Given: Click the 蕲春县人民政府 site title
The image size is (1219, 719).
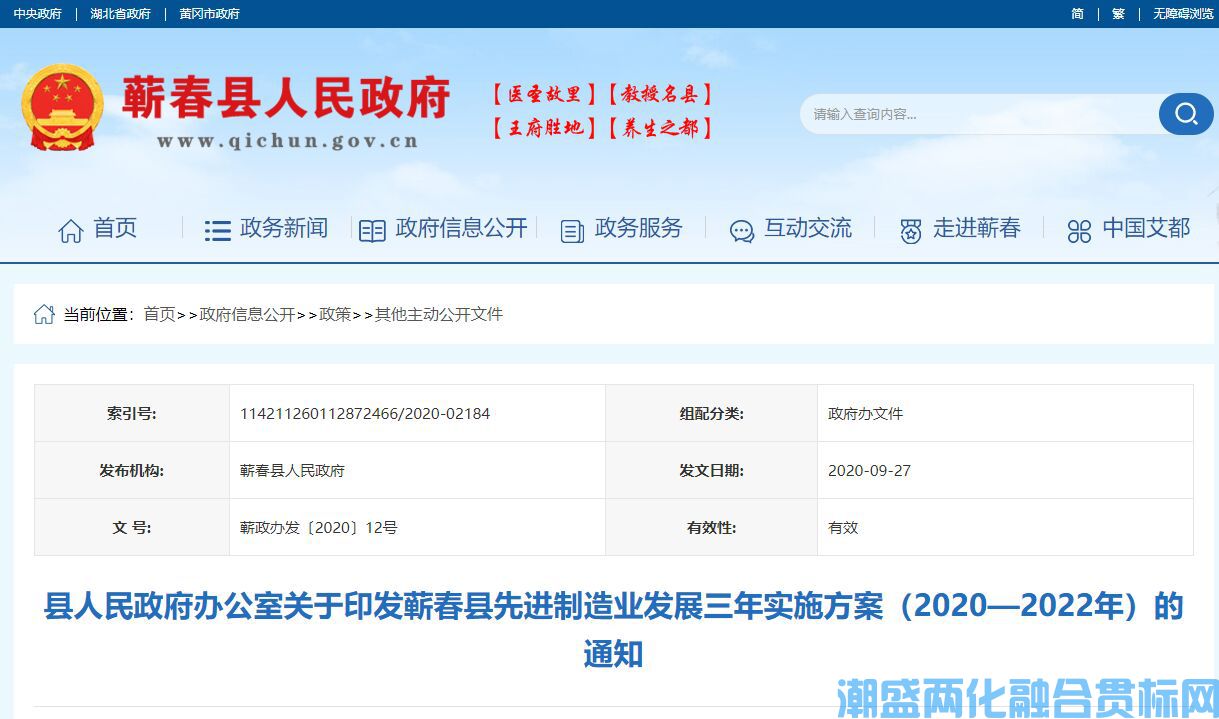Looking at the screenshot, I should (286, 98).
